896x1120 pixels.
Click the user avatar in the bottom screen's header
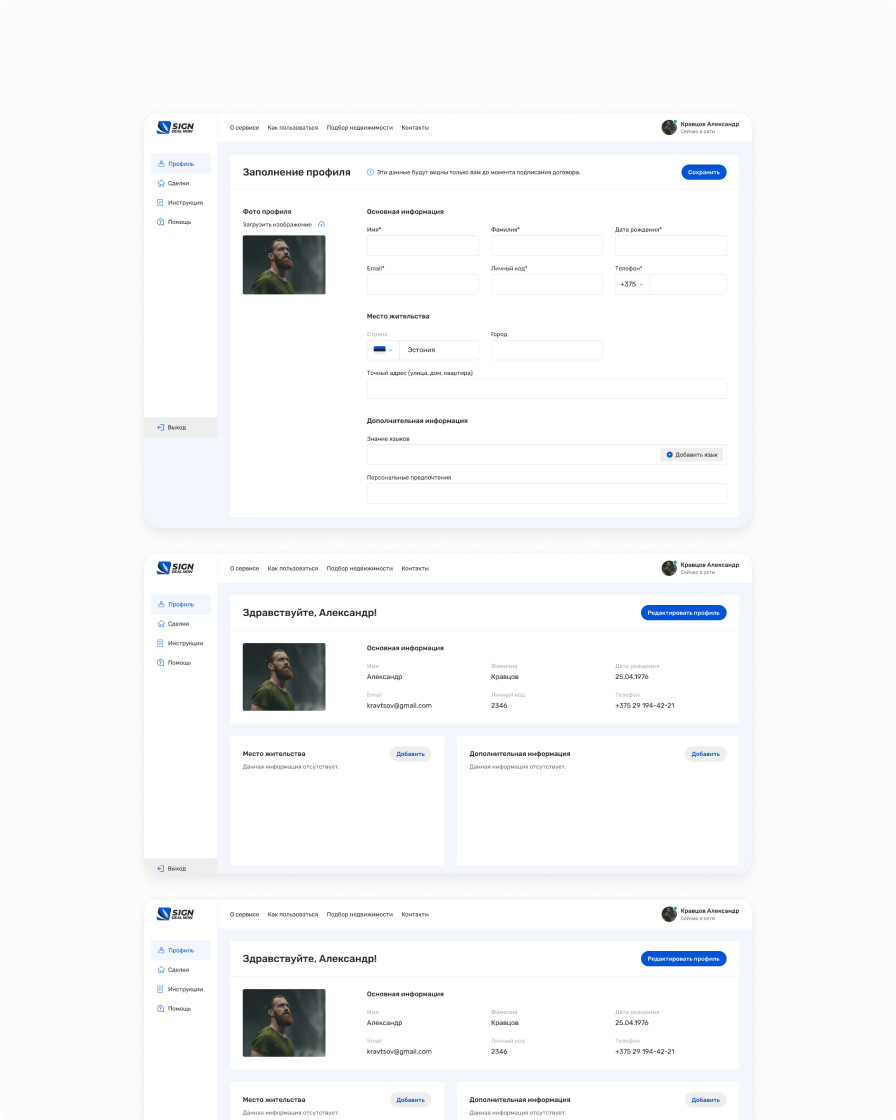tap(669, 914)
